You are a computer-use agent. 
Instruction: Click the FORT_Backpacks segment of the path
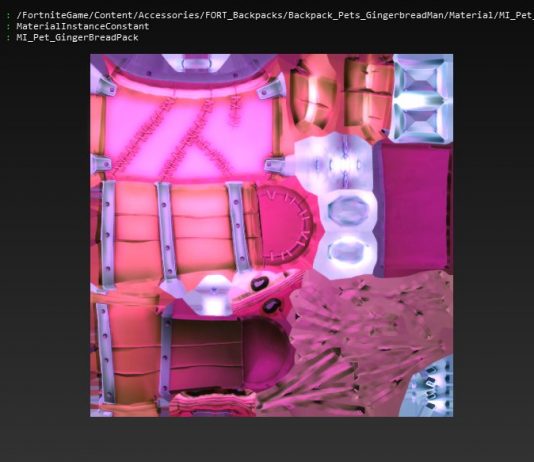244,15
